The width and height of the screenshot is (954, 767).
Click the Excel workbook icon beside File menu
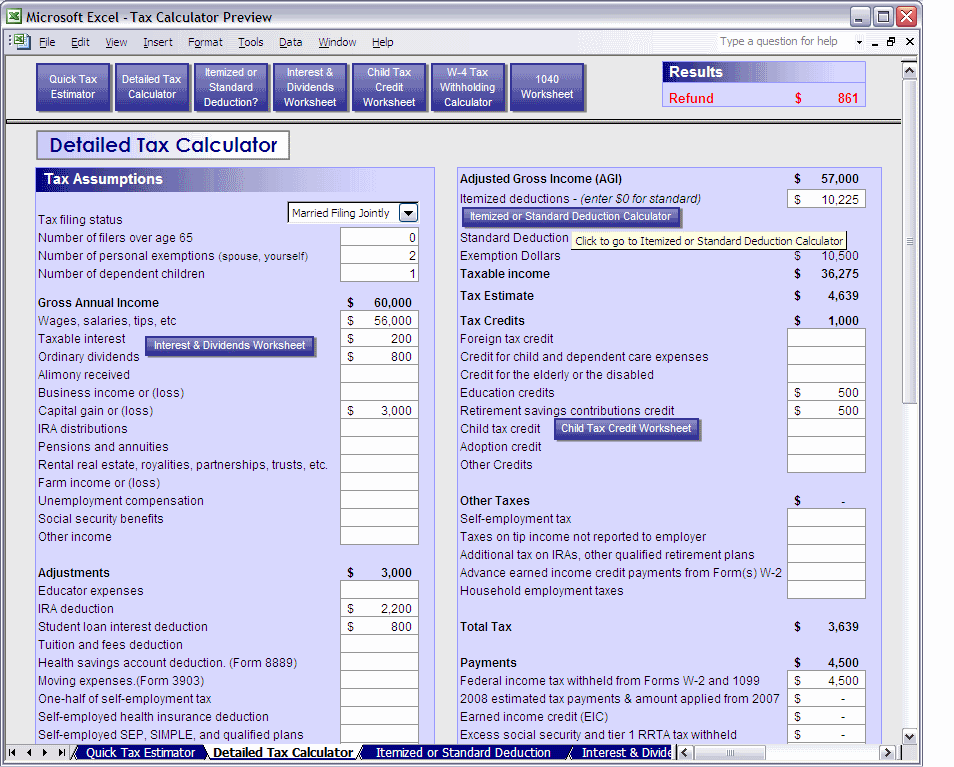click(x=23, y=41)
